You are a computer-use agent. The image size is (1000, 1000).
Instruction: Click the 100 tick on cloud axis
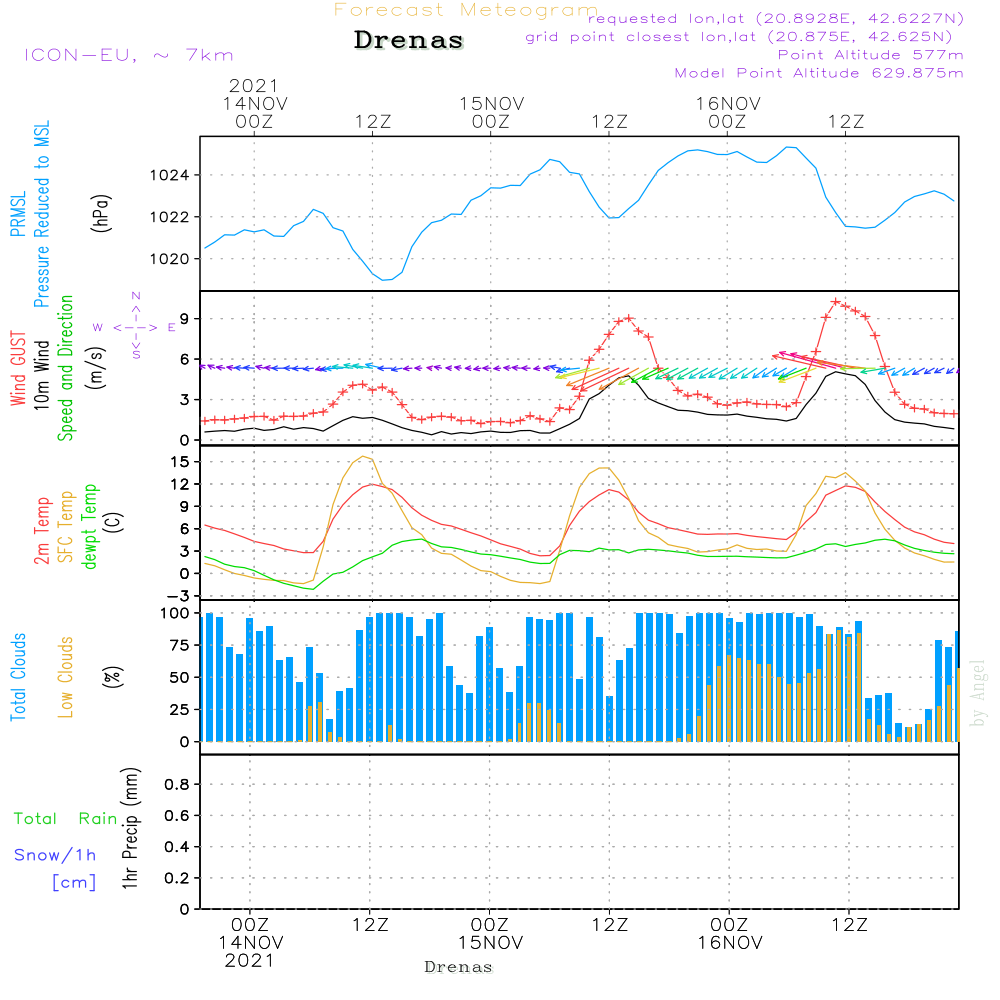point(175,614)
